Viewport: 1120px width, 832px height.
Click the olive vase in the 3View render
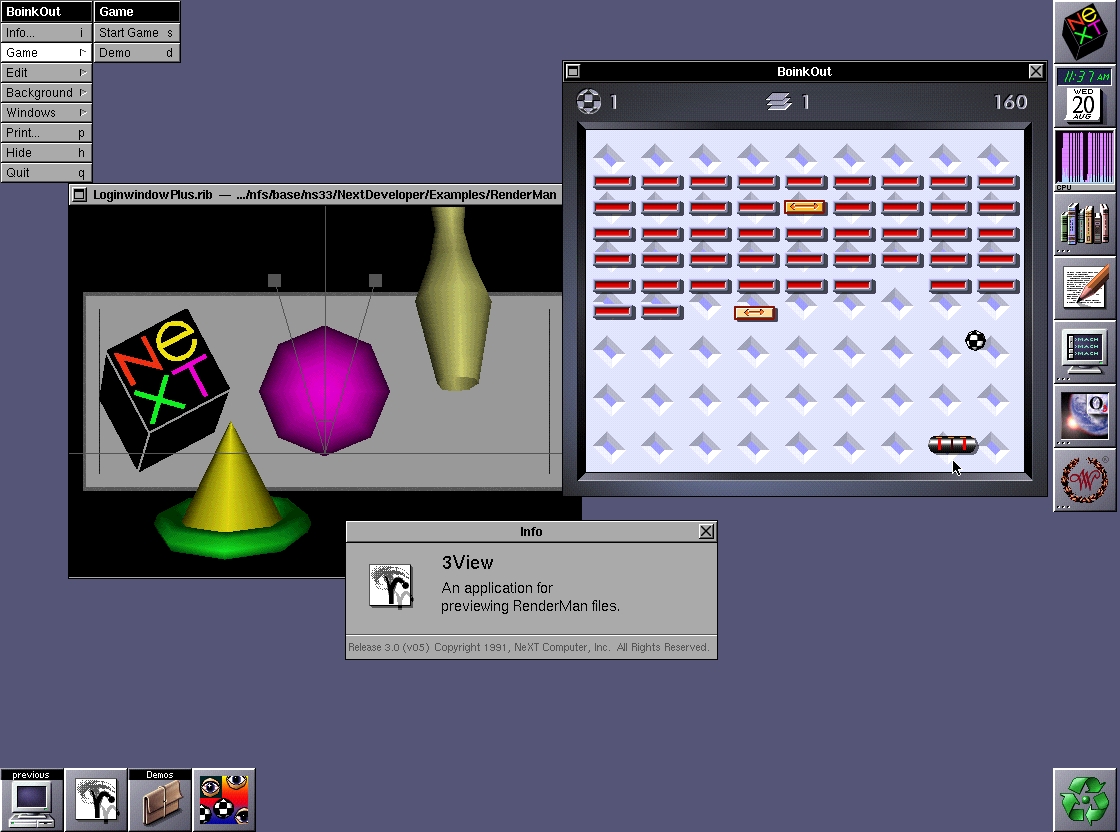pyautogui.click(x=453, y=299)
